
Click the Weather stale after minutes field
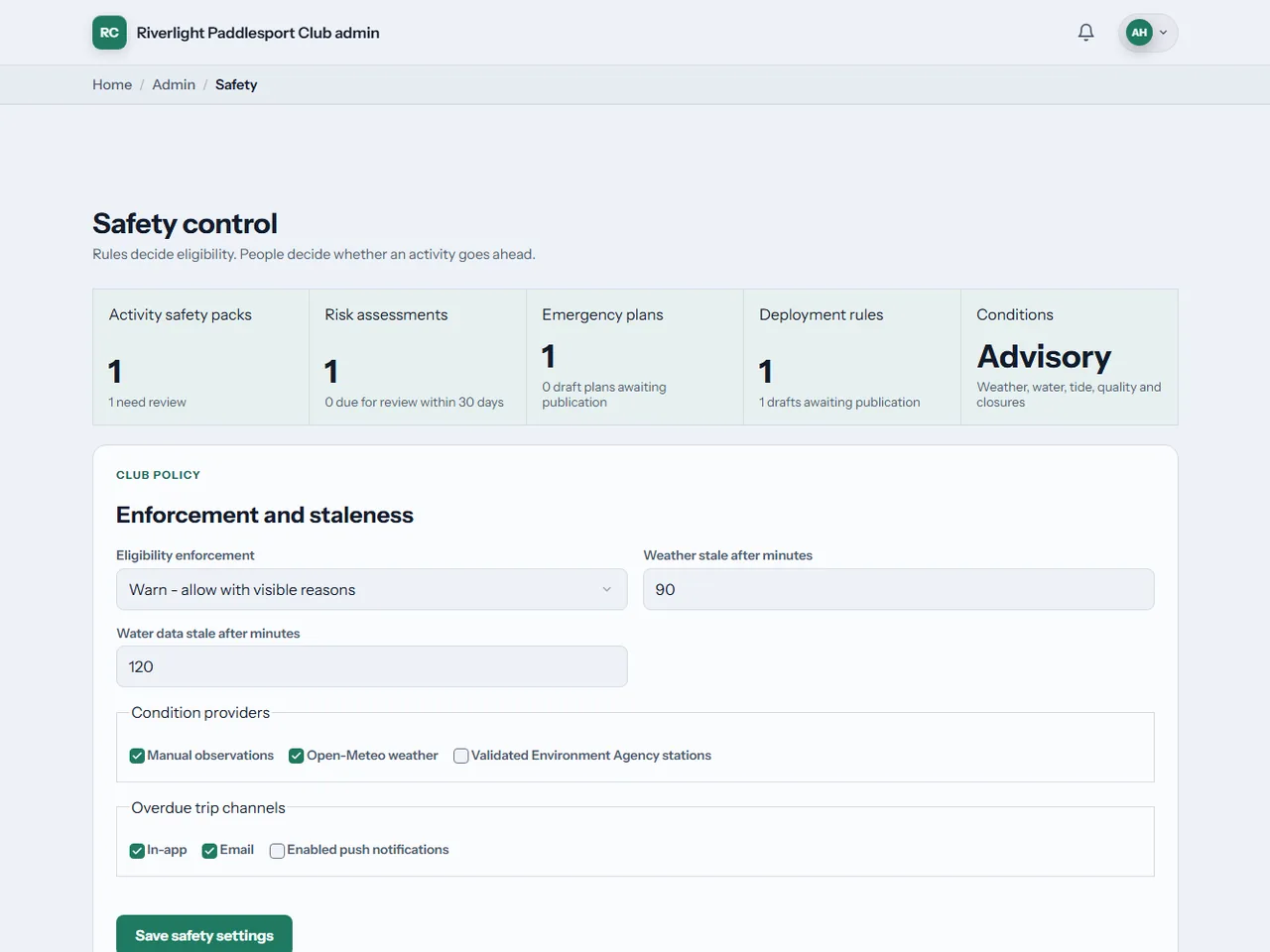pyautogui.click(x=899, y=589)
